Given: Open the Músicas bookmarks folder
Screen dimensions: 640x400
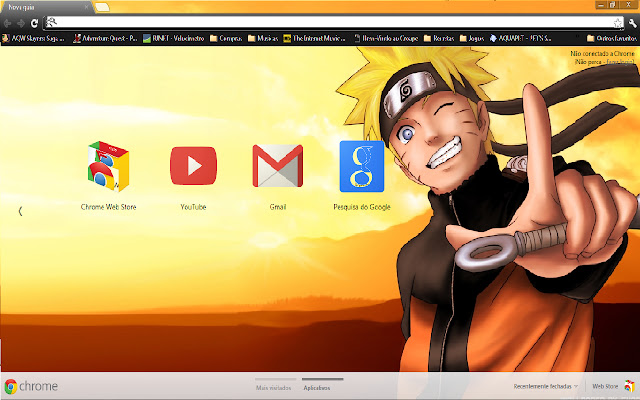Looking at the screenshot, I should (x=263, y=38).
